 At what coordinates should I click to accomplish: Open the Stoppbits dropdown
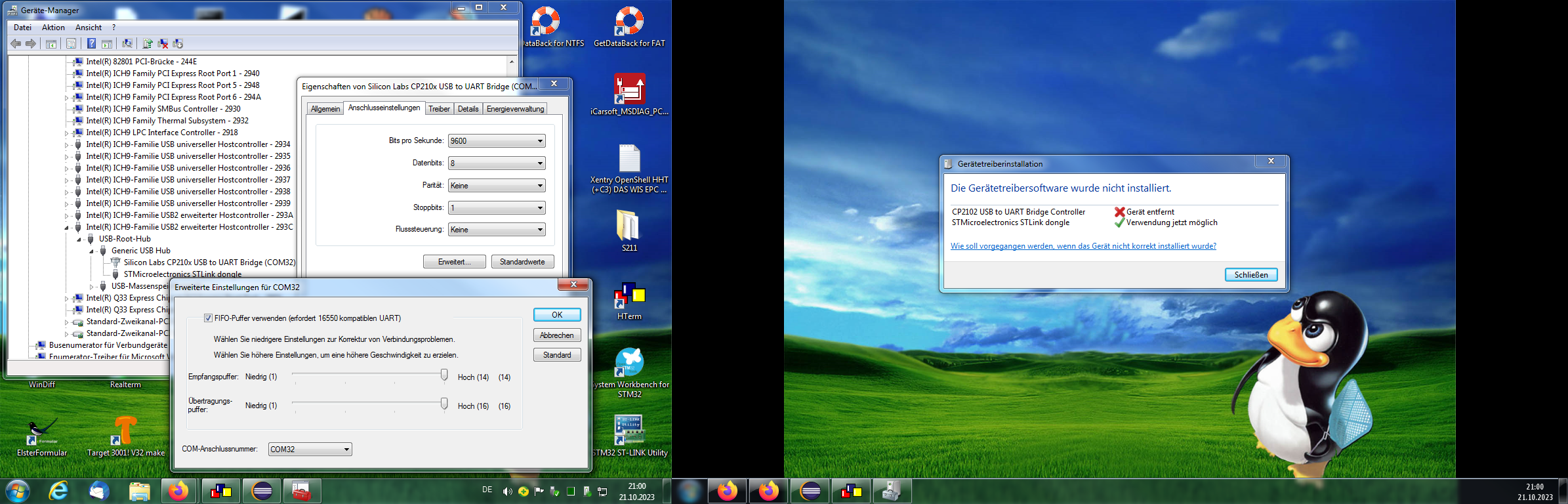coord(497,208)
